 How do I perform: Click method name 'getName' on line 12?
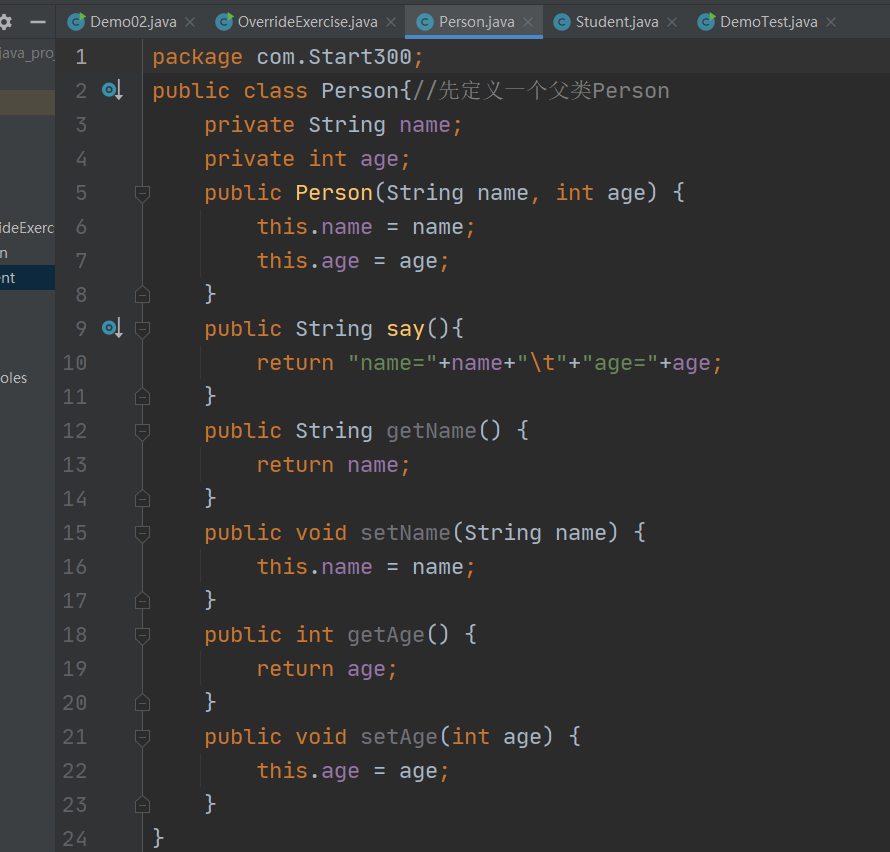[431, 431]
